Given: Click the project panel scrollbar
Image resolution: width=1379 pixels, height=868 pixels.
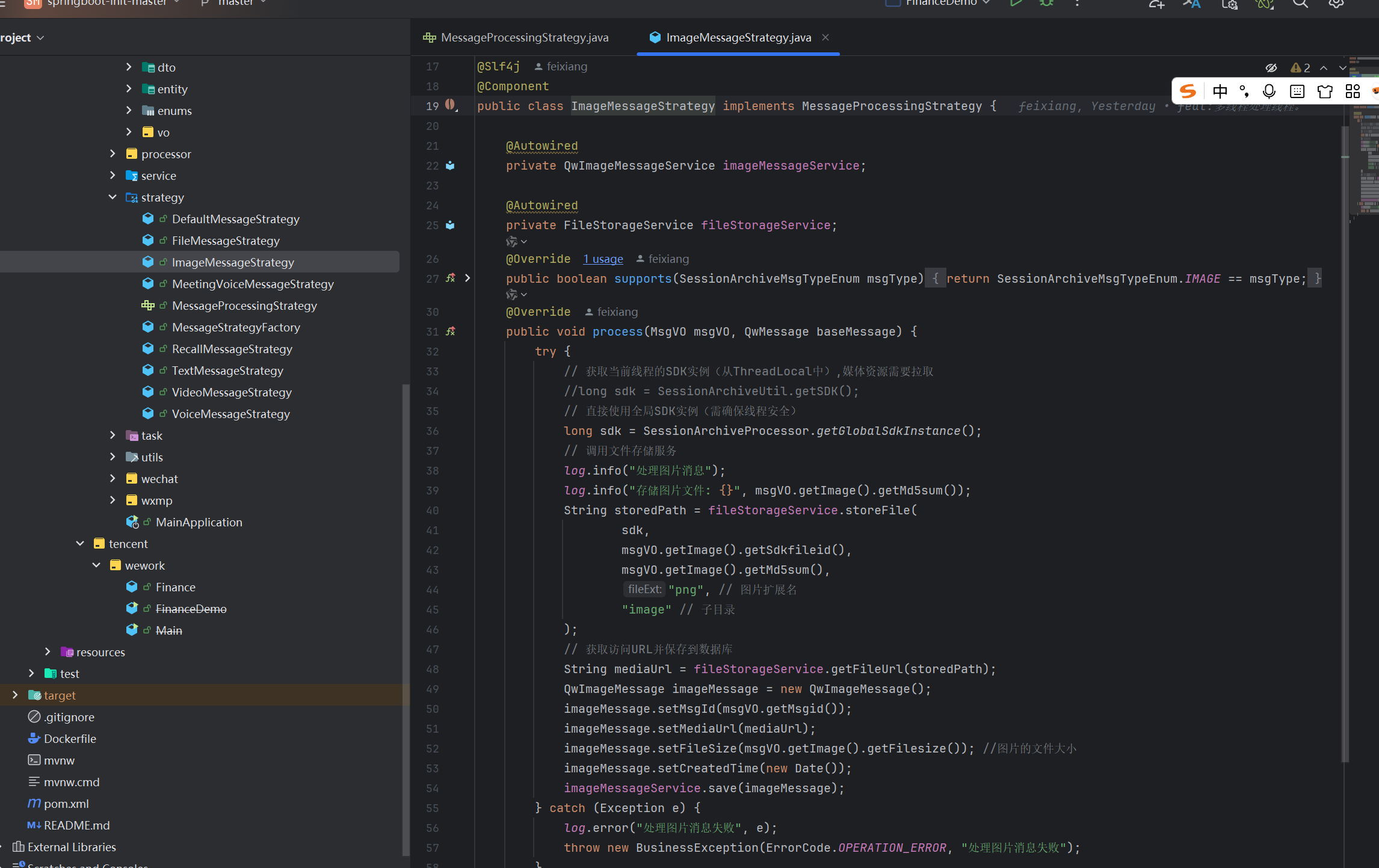Looking at the screenshot, I should click(x=406, y=620).
